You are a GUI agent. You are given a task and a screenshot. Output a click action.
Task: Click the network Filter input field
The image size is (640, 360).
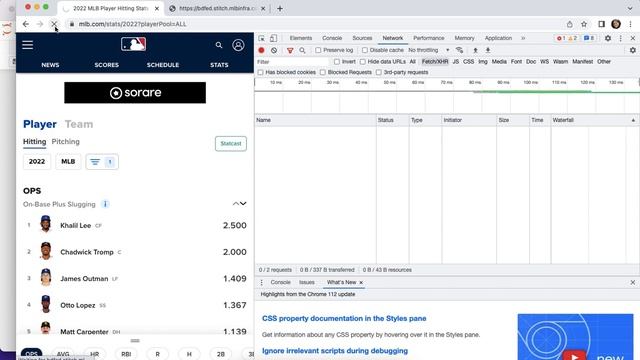(292, 62)
